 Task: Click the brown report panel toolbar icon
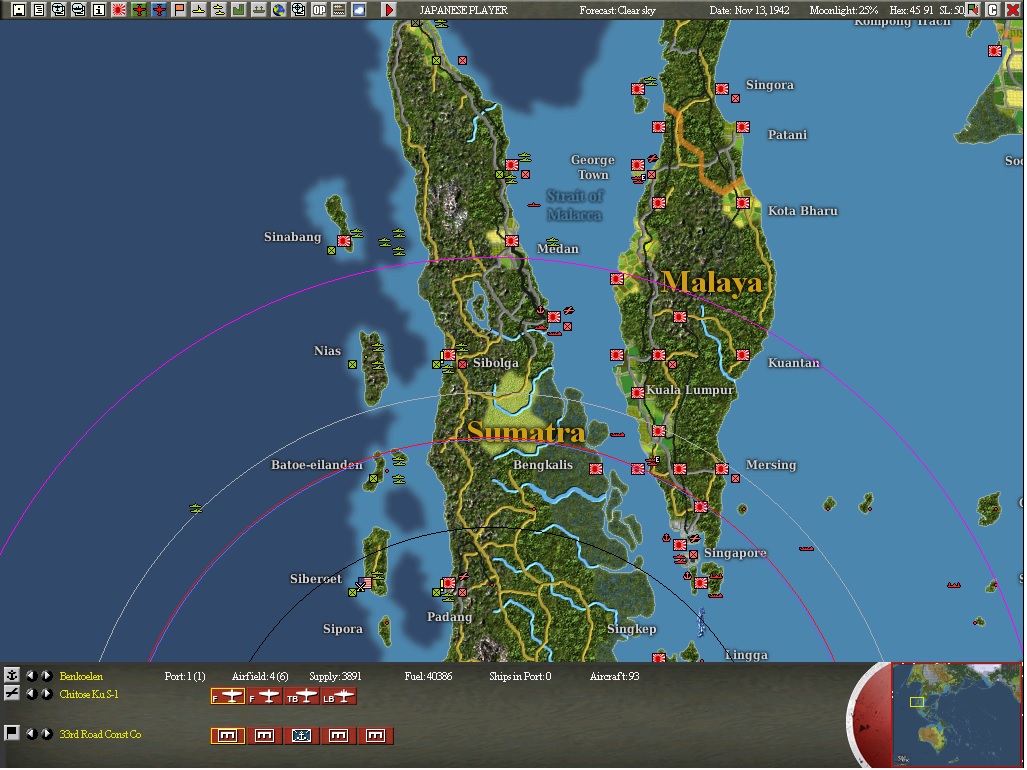tap(339, 10)
